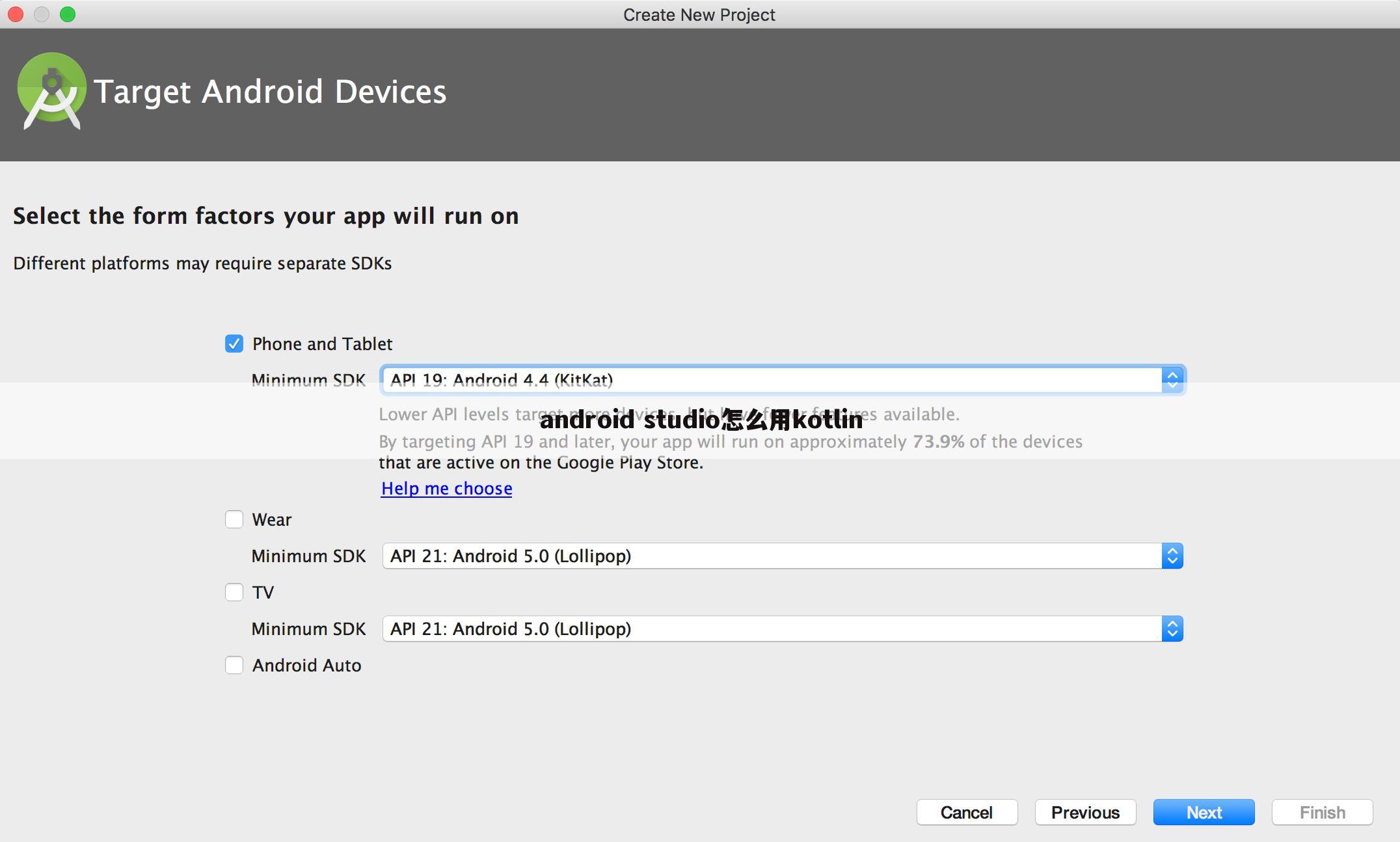Screen dimensions: 1400x842
Task: Click the 'Wear' label text
Action: pyautogui.click(x=272, y=519)
